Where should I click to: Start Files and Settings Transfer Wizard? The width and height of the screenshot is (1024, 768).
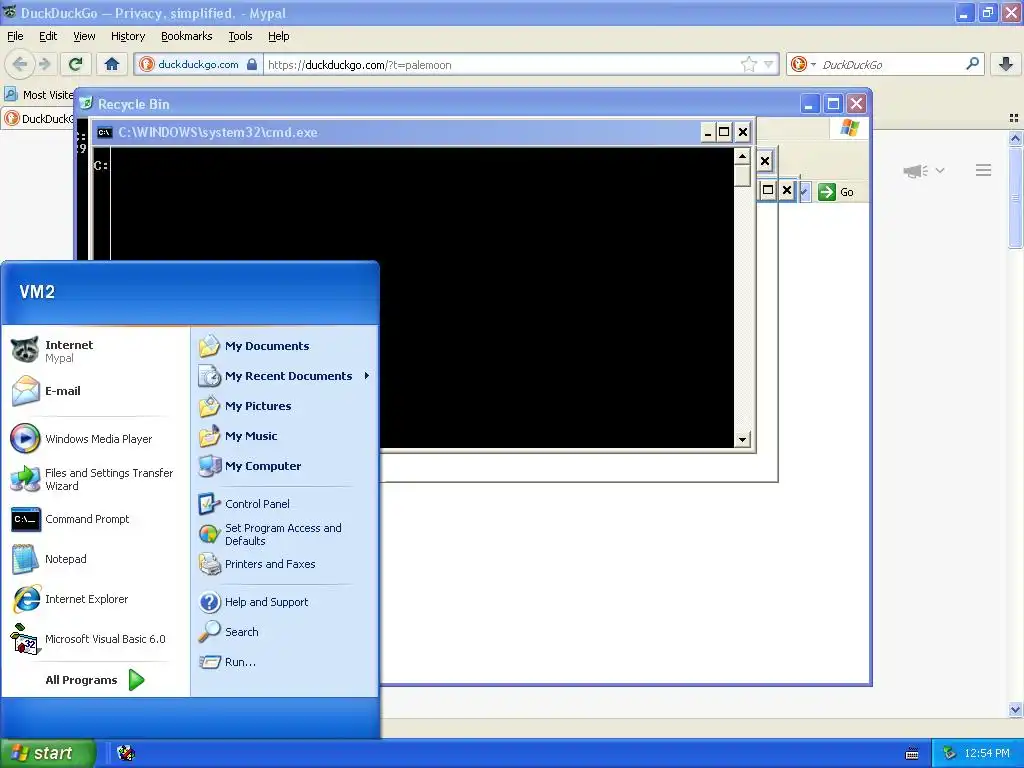point(95,479)
